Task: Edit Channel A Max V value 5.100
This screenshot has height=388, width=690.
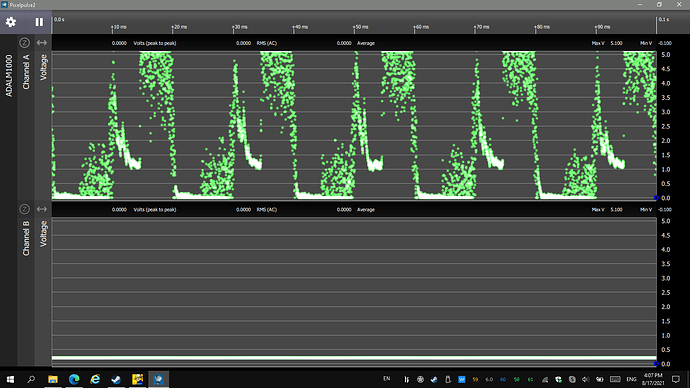Action: pyautogui.click(x=616, y=43)
